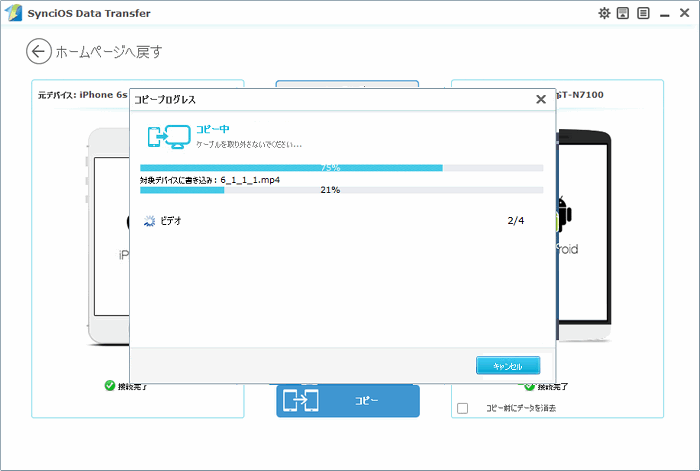700x471 pixels.
Task: Click the Android robot logo
Action: click(564, 215)
